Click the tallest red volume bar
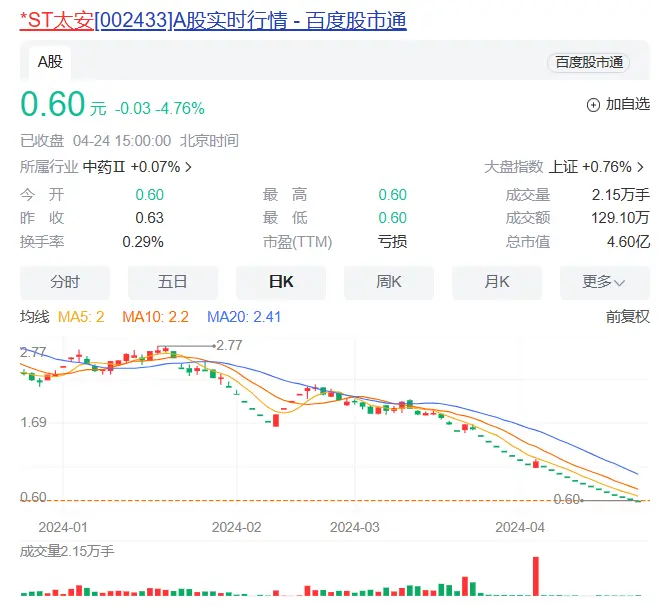 (536, 577)
